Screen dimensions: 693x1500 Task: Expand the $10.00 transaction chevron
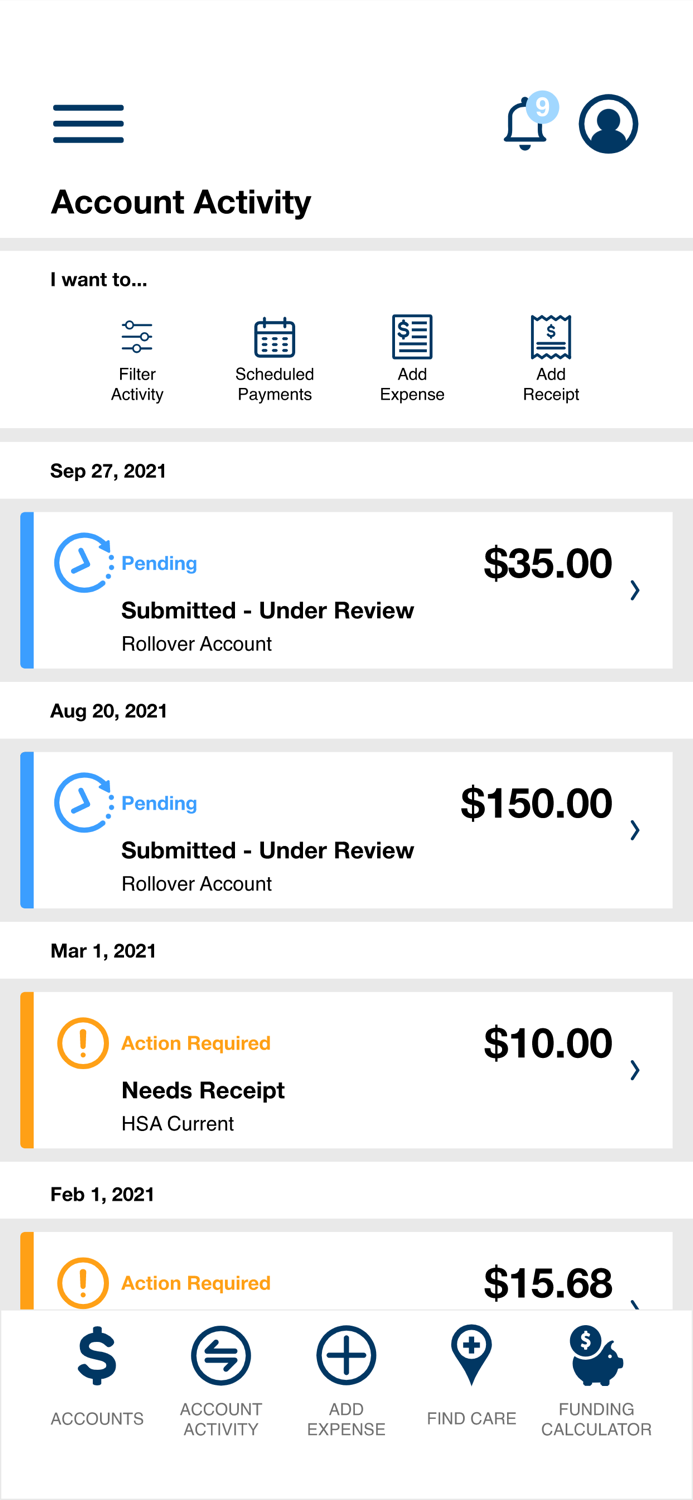(635, 1070)
